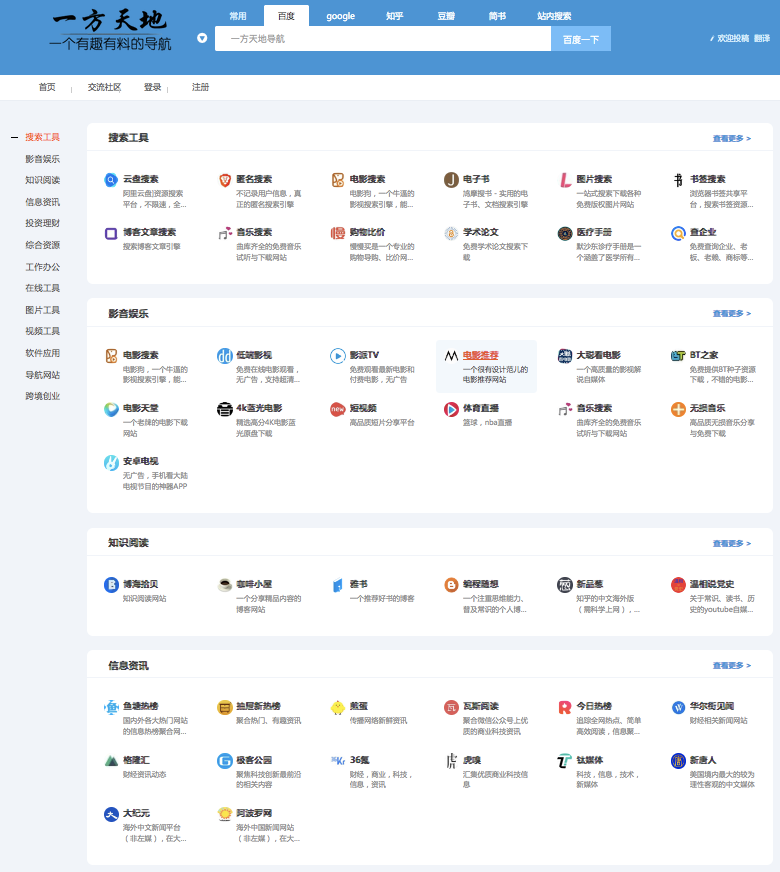Click 查看更多 in 影音娱乐 section
This screenshot has width=780, height=872.
click(732, 314)
